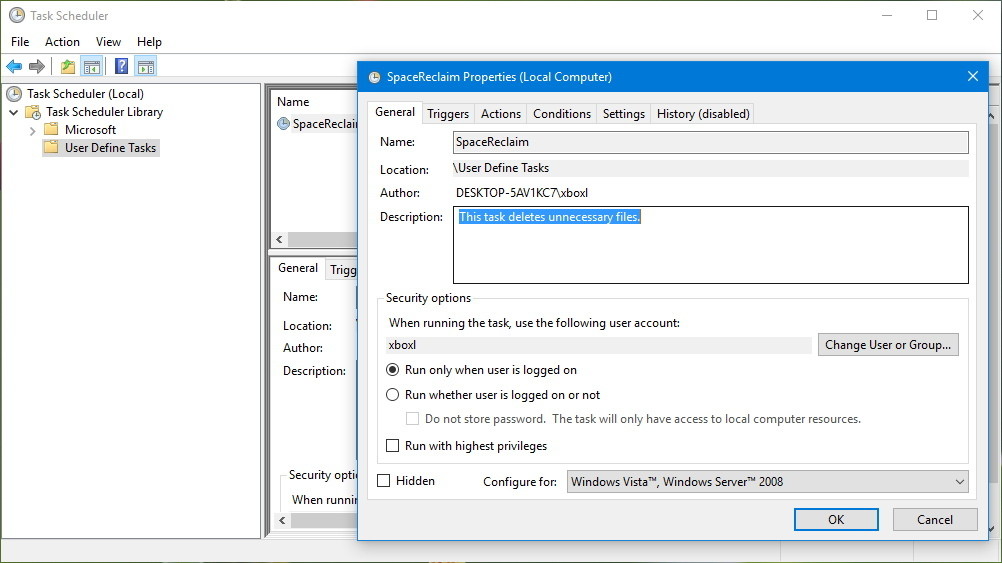Check the Hidden checkbox

[383, 481]
